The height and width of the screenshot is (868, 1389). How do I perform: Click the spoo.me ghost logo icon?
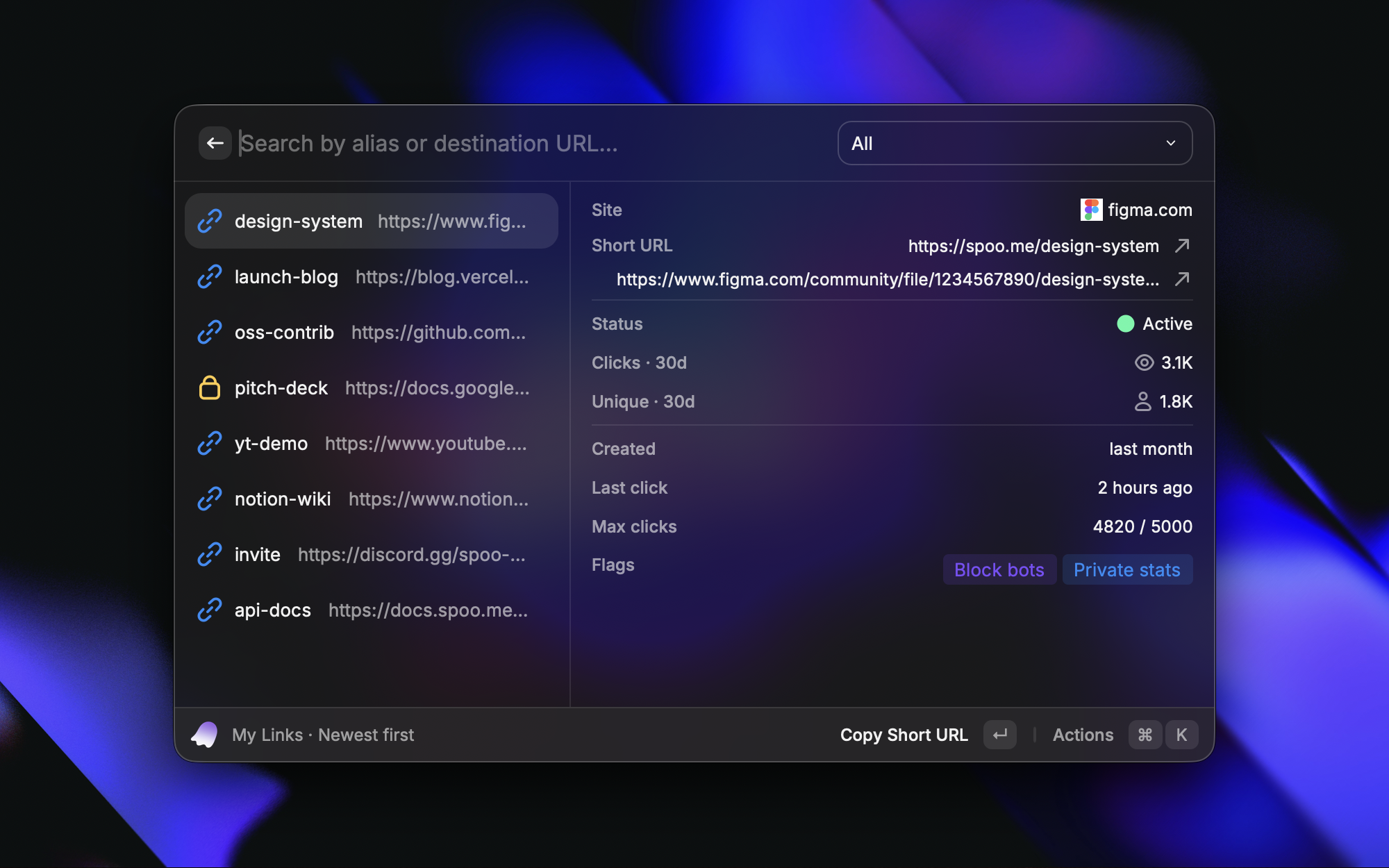click(x=204, y=735)
